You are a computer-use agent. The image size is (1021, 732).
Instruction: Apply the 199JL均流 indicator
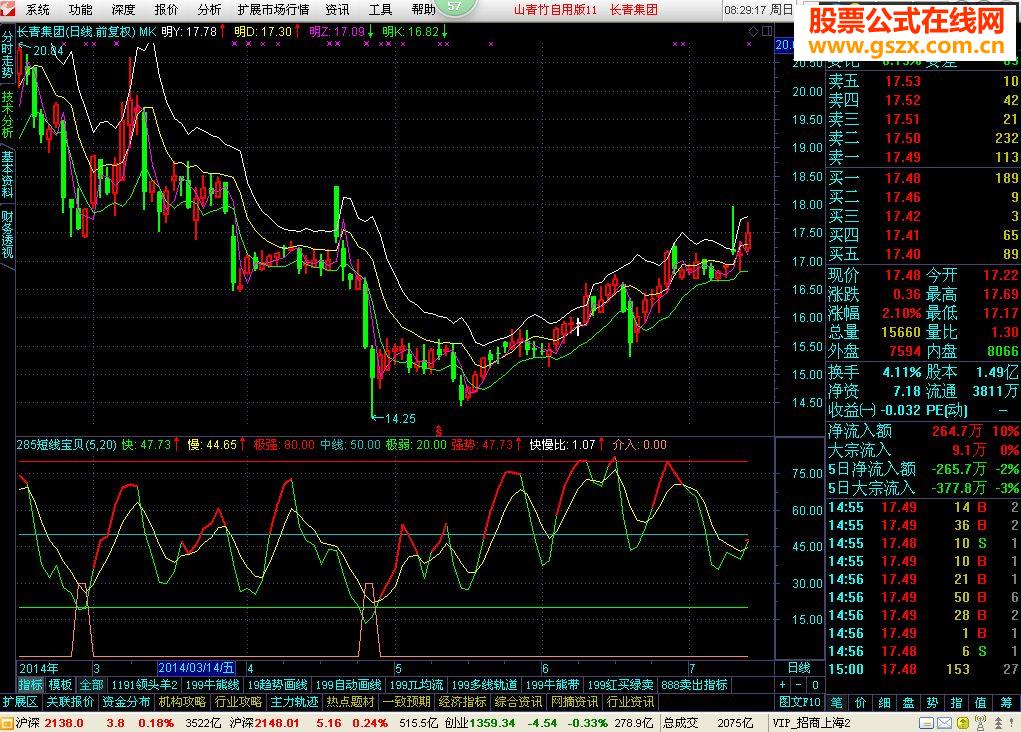[x=416, y=685]
